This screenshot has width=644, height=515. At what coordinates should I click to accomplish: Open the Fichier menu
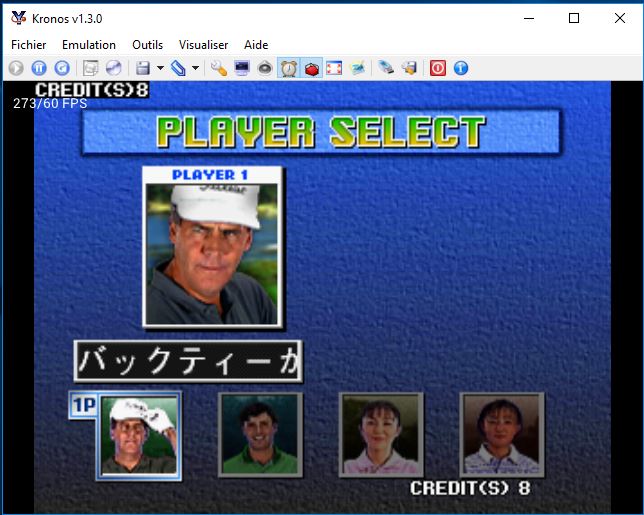28,45
